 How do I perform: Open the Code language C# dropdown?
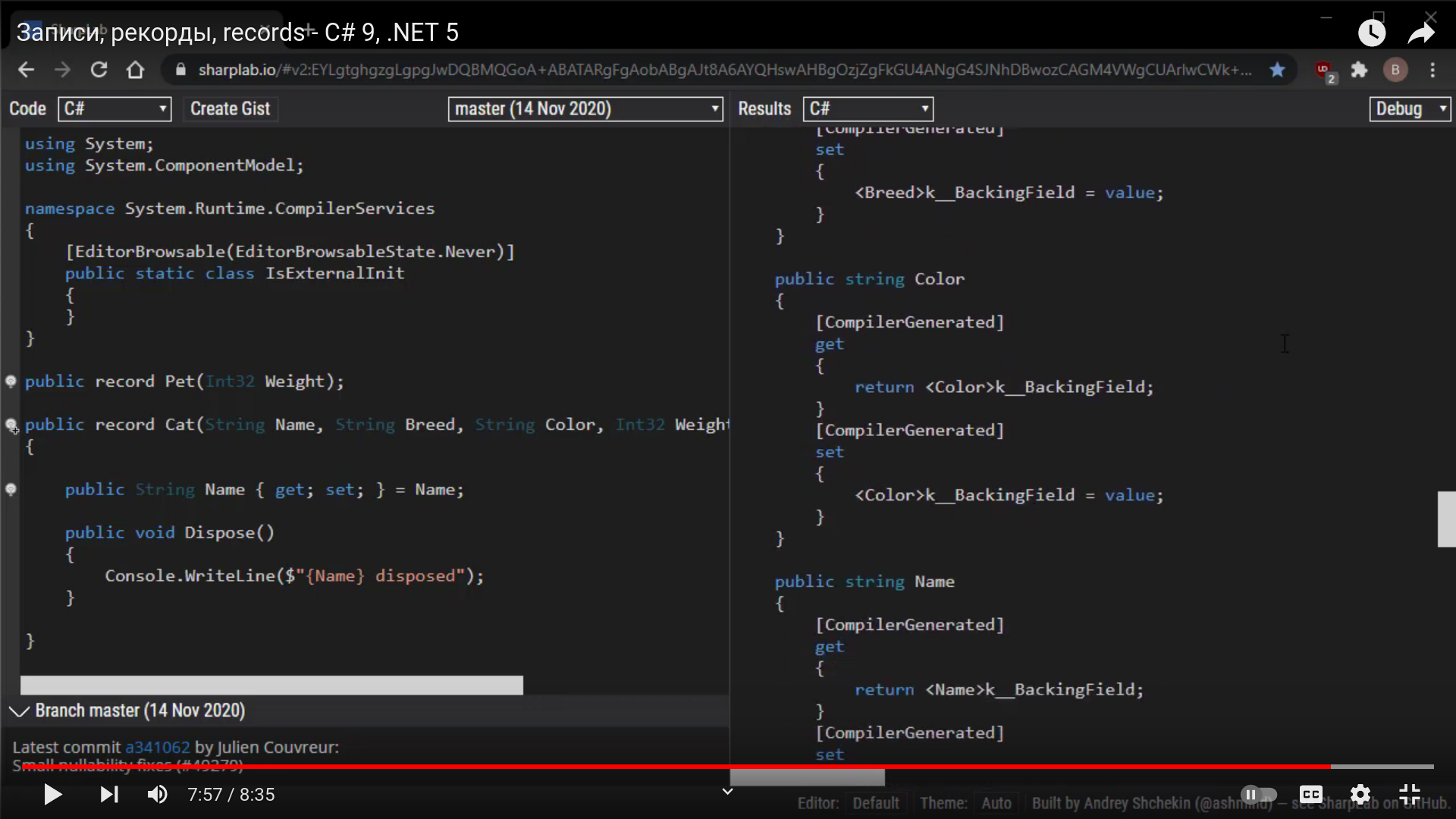click(115, 108)
